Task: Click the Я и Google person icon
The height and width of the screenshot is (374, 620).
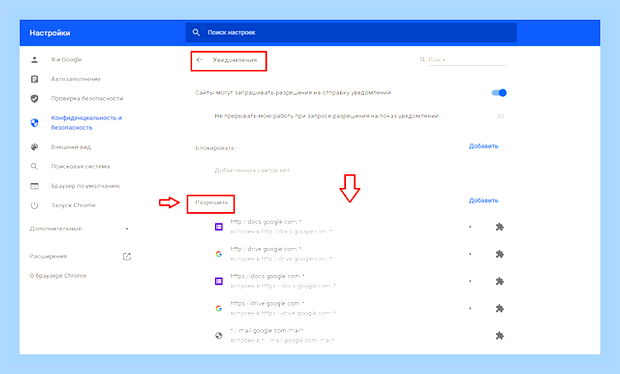Action: click(34, 60)
